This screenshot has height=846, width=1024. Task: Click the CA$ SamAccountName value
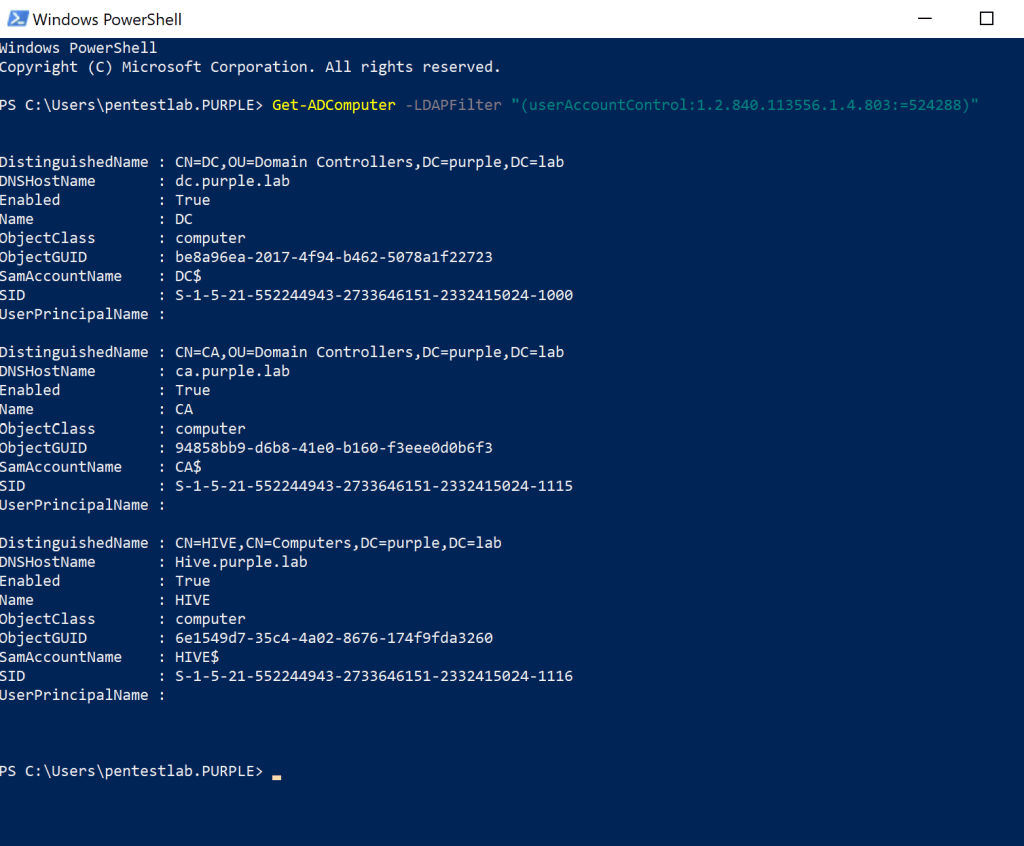(x=188, y=467)
